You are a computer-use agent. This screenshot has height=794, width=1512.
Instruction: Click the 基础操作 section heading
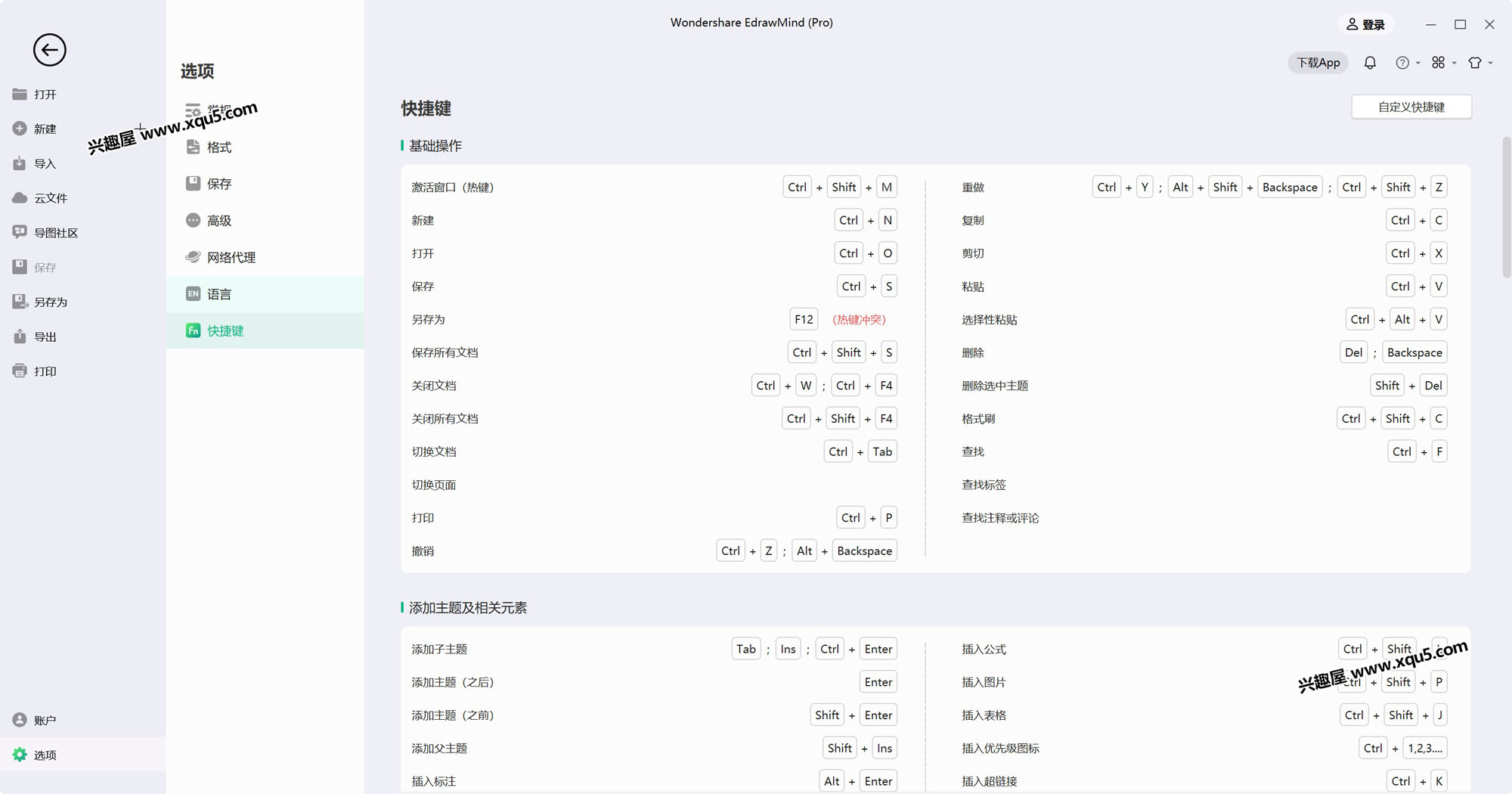435,145
